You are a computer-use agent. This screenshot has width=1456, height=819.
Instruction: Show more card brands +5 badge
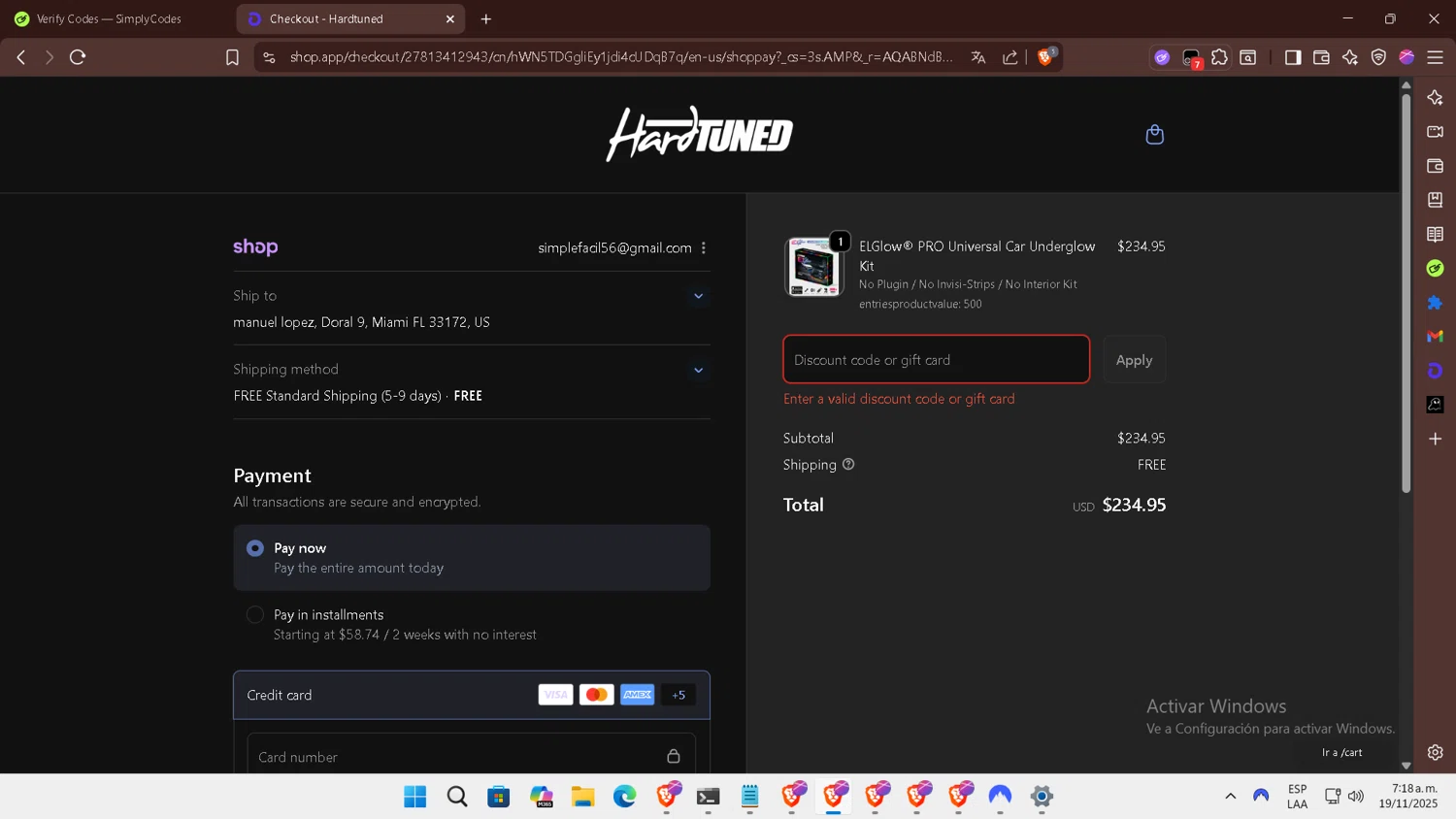pos(678,695)
